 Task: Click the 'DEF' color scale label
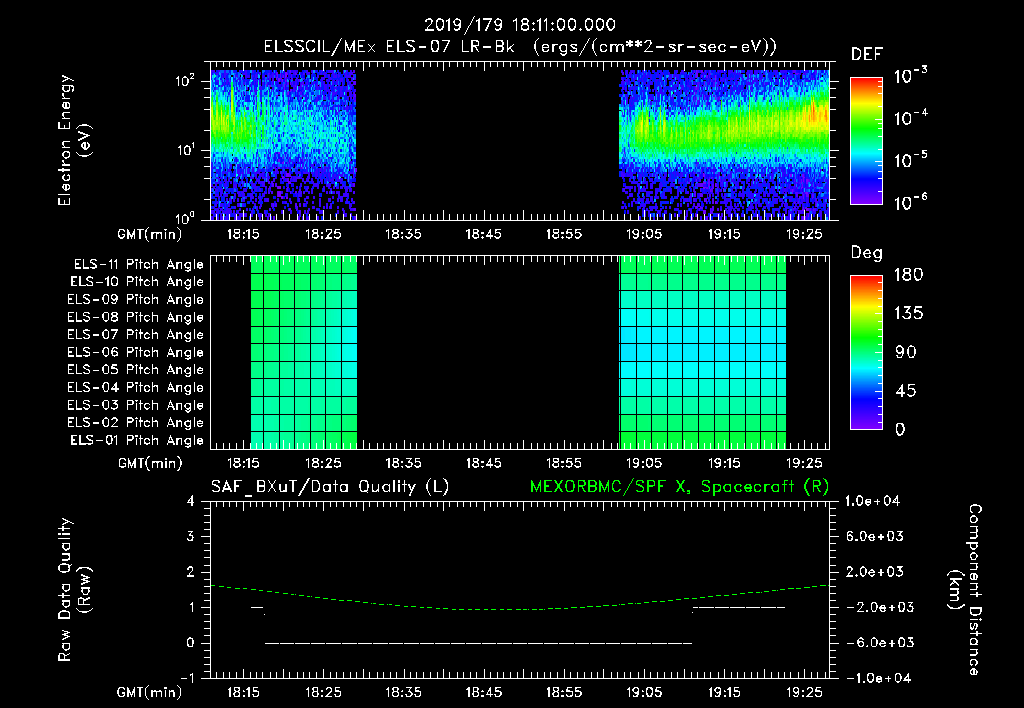(x=867, y=54)
